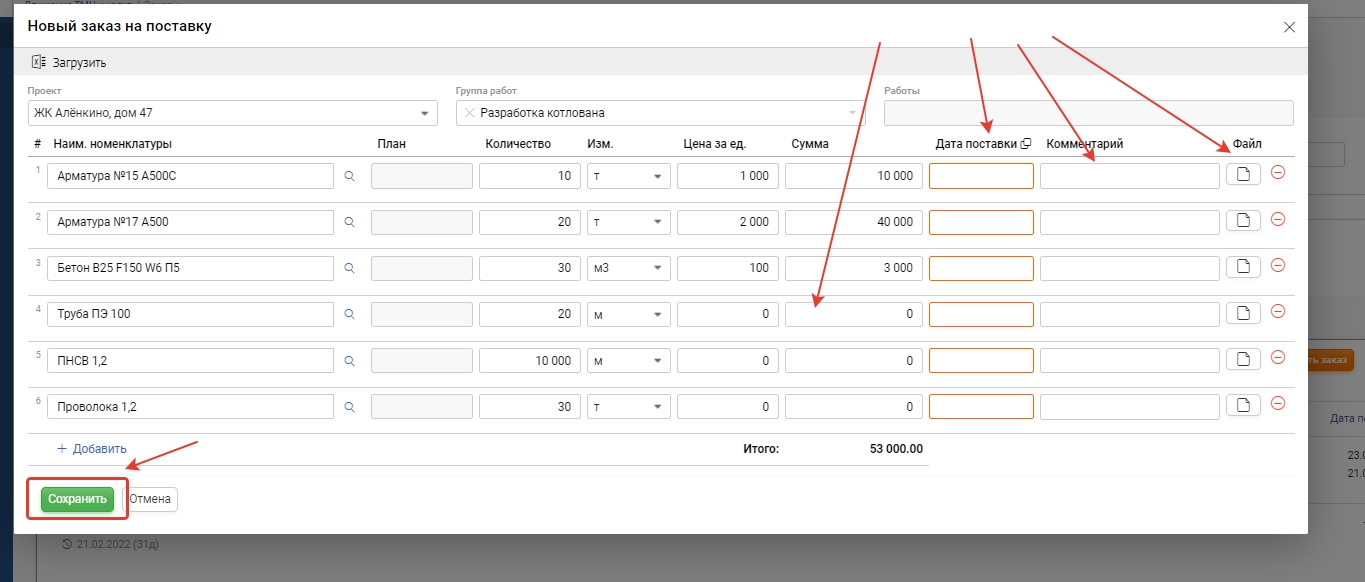The image size is (1365, 582).
Task: Expand unit dropdown for Бетон В25 row
Action: (658, 268)
